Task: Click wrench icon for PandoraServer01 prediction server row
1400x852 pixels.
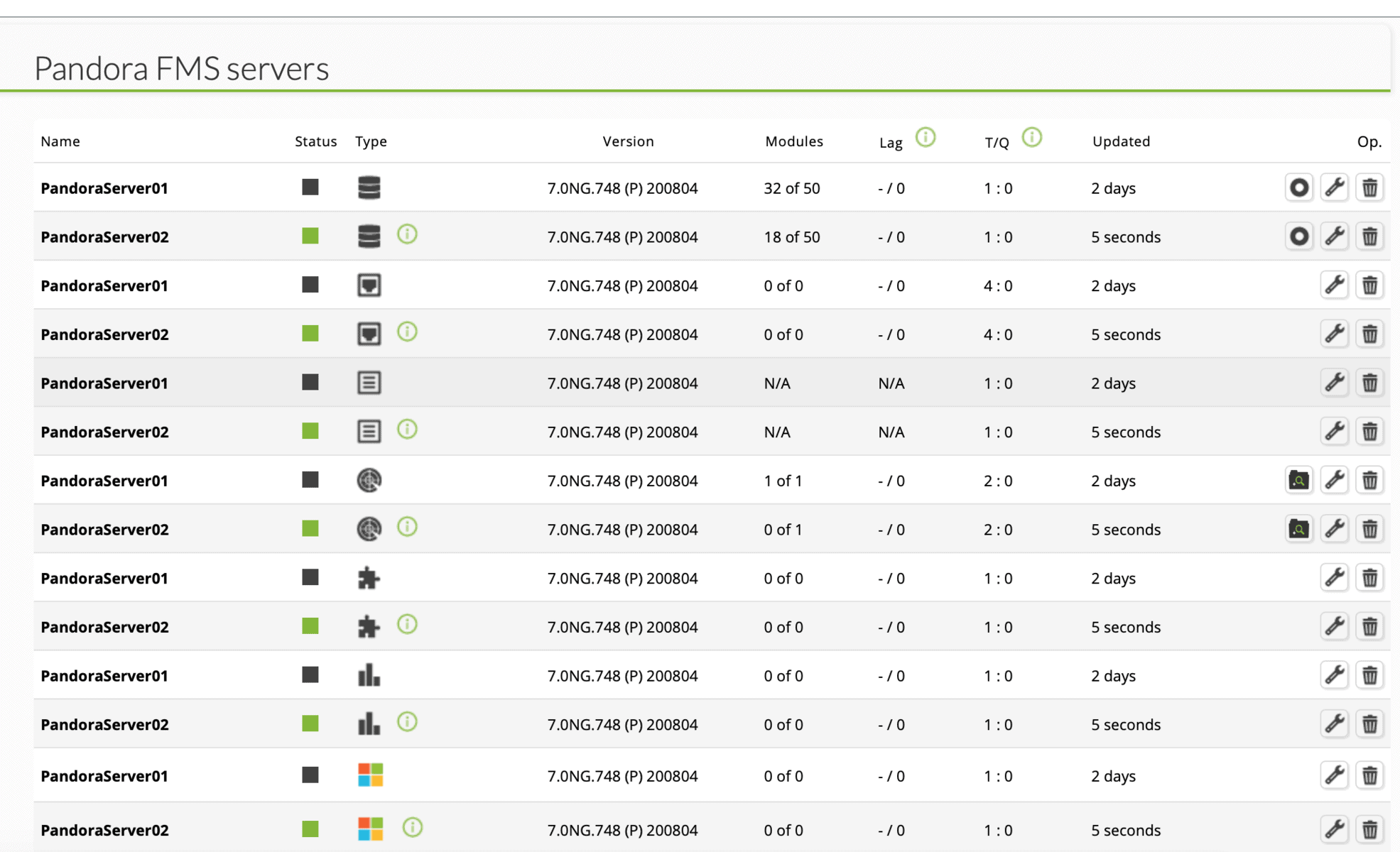Action: pos(1335,675)
